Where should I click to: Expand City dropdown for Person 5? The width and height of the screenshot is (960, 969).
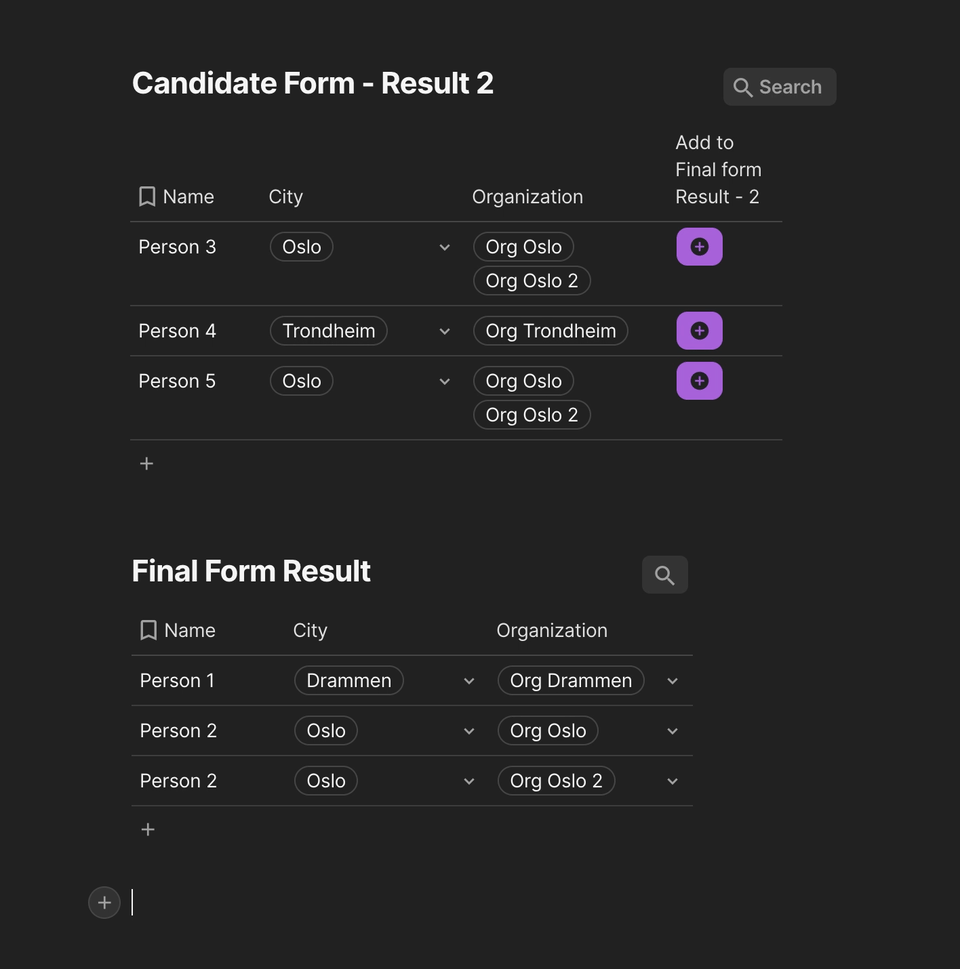click(x=444, y=380)
